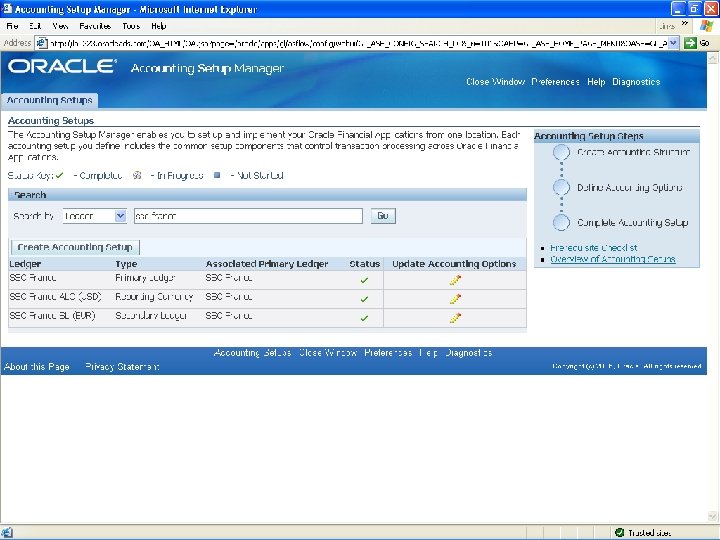Click the IE icon in the title bar
720x540 pixels.
click(x=7, y=9)
